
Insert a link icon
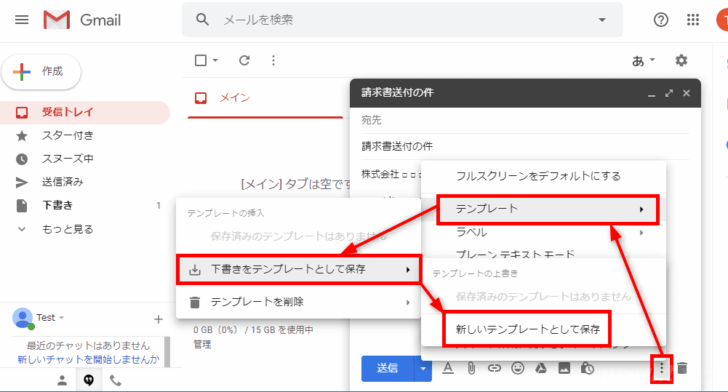pyautogui.click(x=494, y=368)
